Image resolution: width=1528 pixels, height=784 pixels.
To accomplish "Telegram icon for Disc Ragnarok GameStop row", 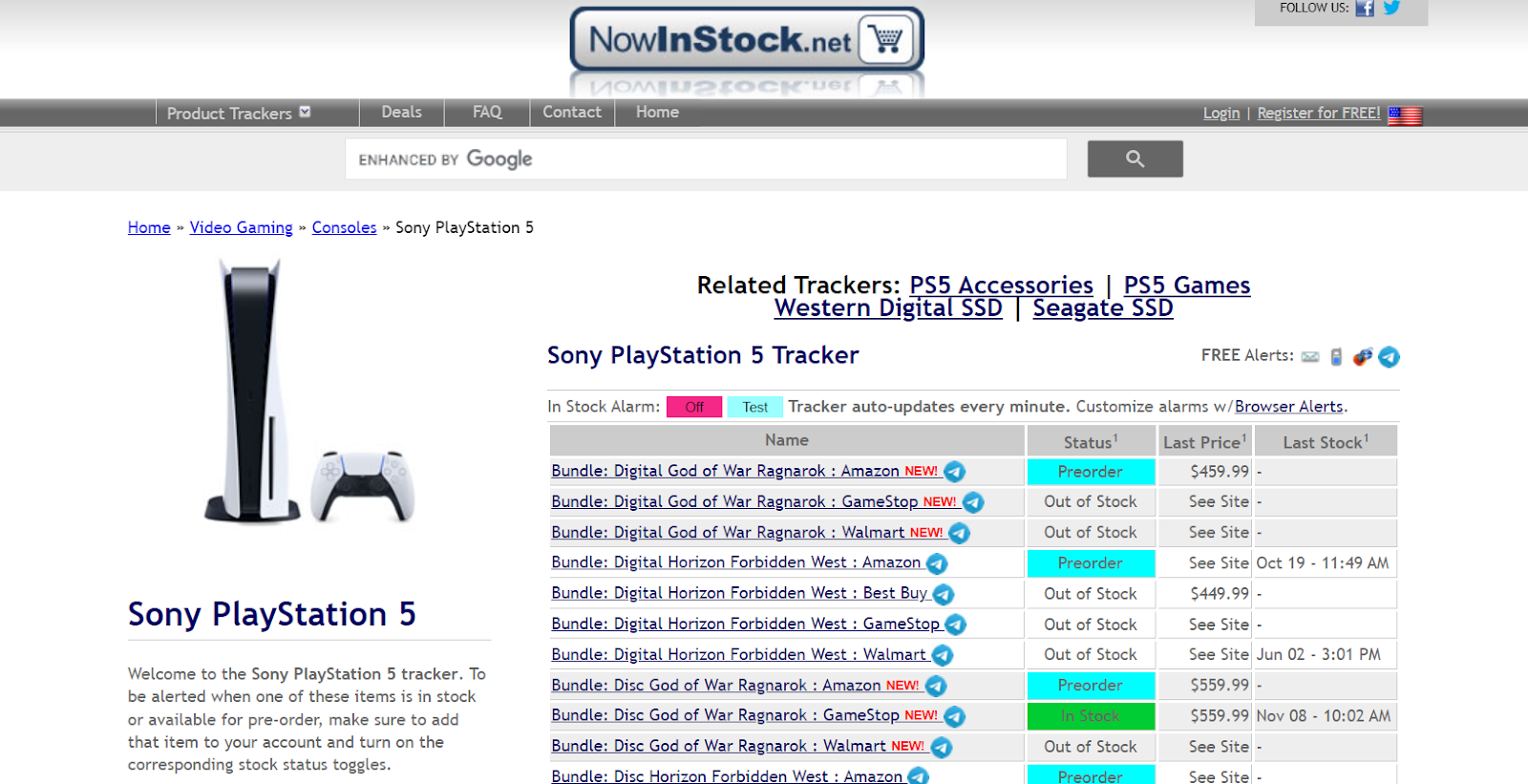I will pos(954,716).
